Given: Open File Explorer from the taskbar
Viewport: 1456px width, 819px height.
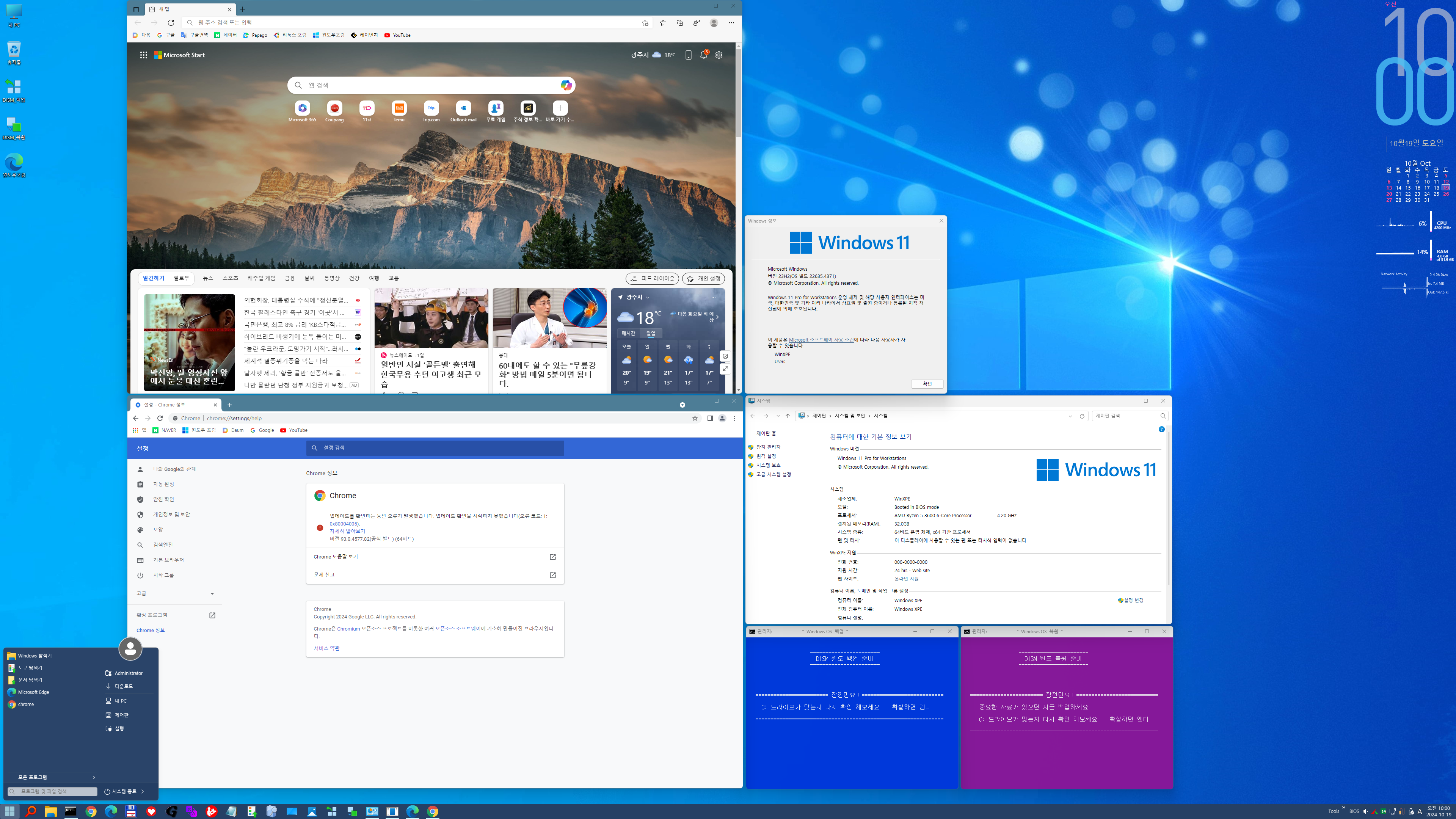Looking at the screenshot, I should 50,812.
